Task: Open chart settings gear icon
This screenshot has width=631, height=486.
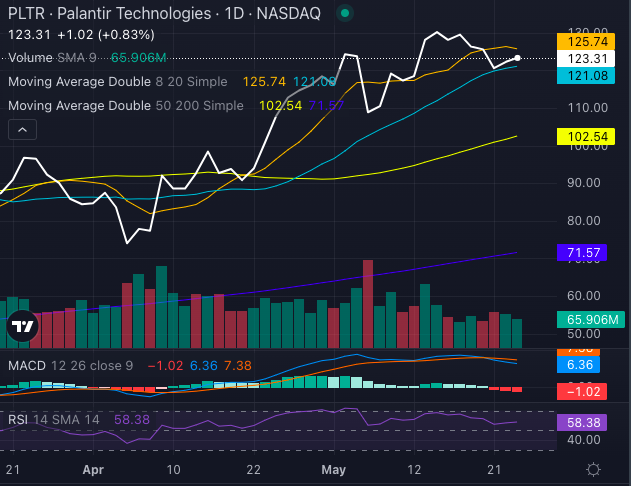Action: (593, 470)
